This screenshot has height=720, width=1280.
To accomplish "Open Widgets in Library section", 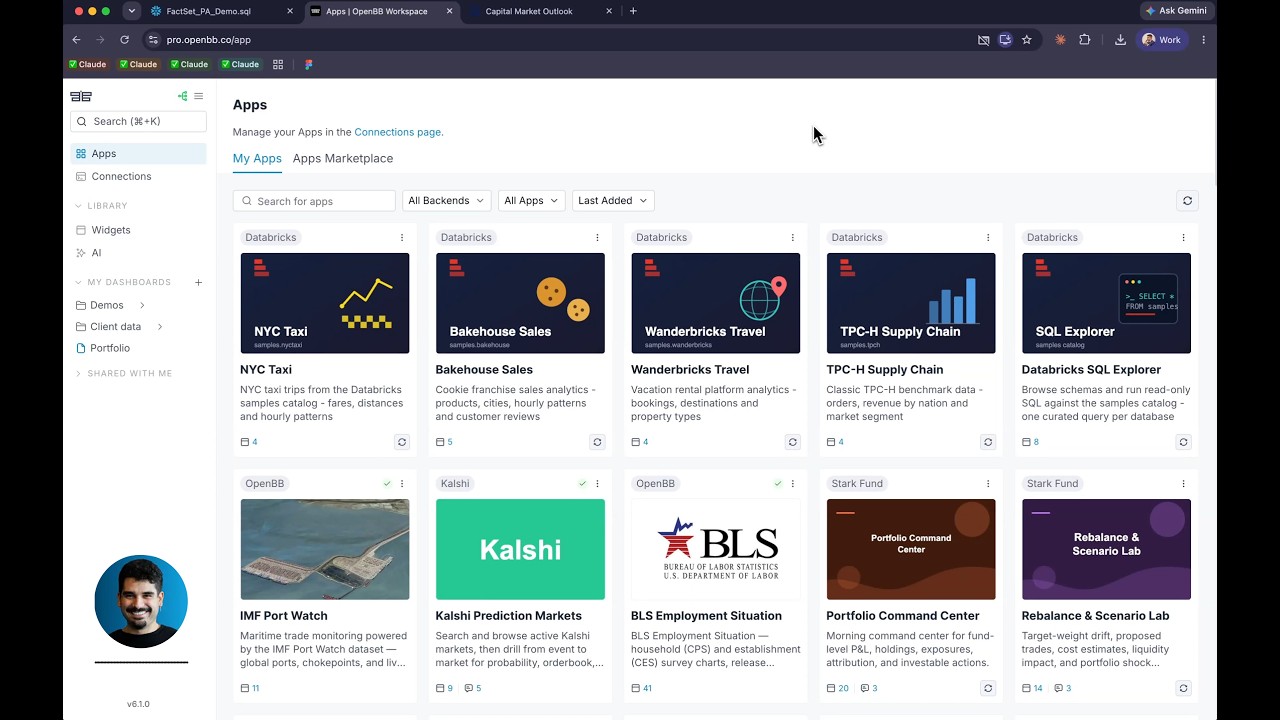I will (138, 230).
